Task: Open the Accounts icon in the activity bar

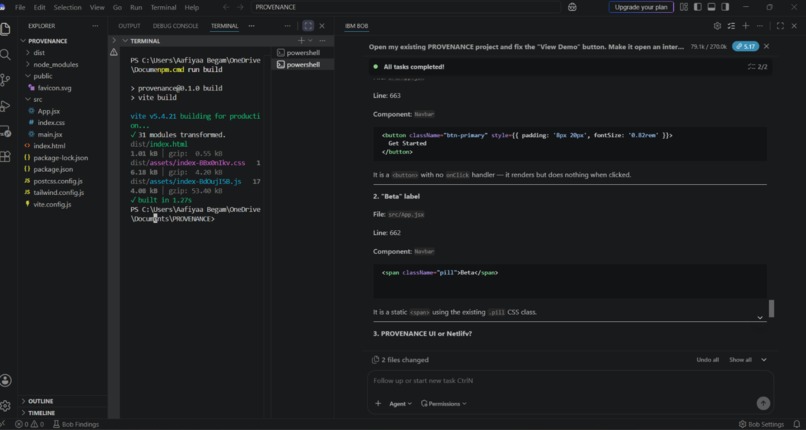Action: 5,381
